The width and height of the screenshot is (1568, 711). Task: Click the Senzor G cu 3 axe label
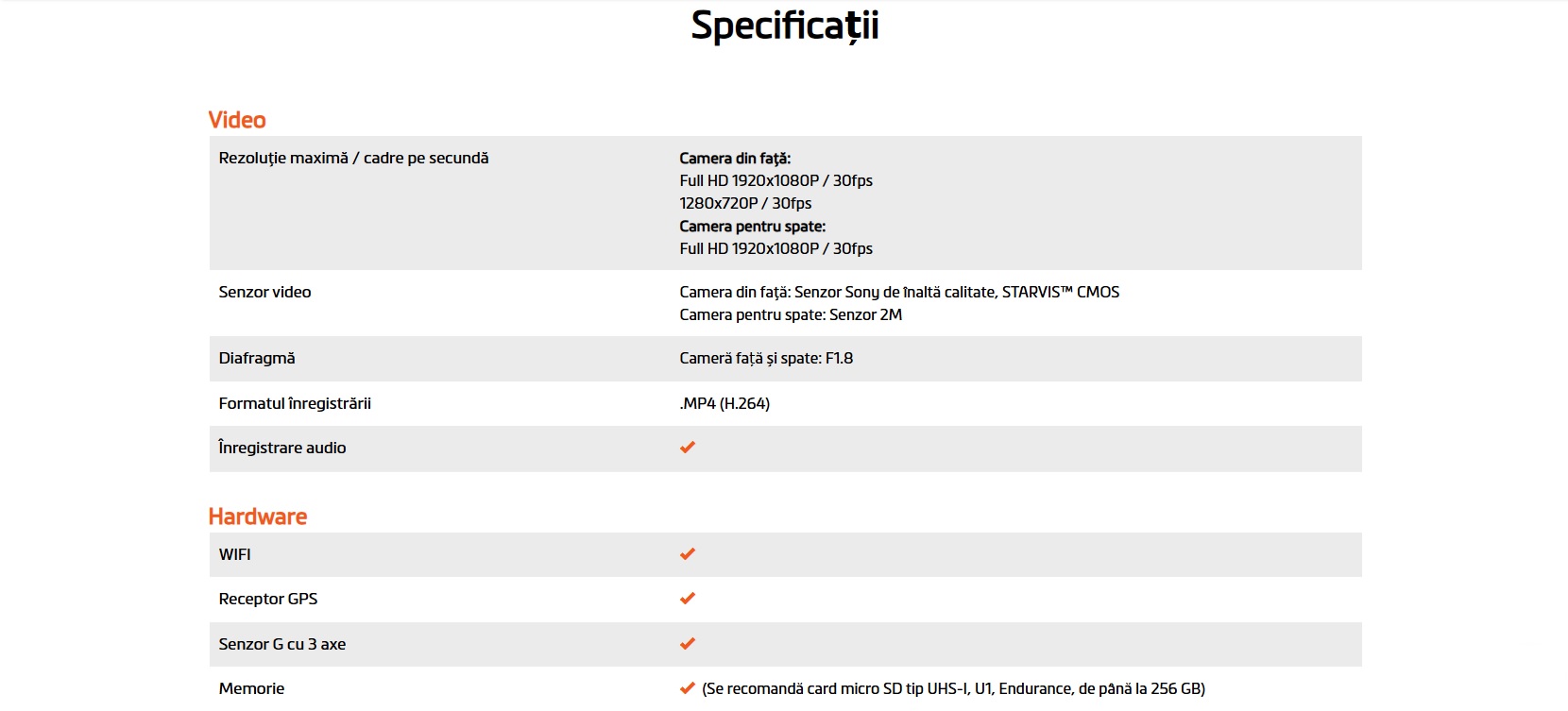(x=282, y=644)
